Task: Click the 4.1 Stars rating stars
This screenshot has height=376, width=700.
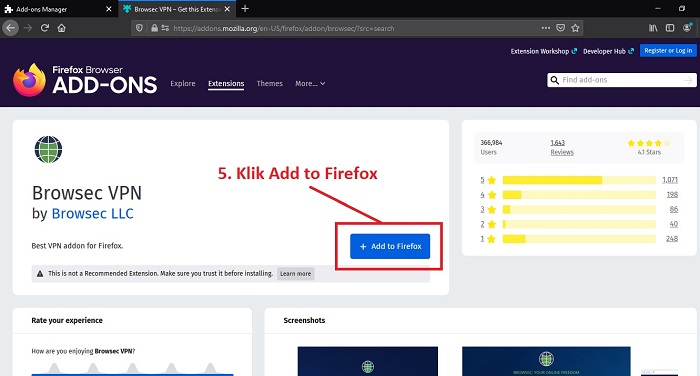Action: click(649, 143)
